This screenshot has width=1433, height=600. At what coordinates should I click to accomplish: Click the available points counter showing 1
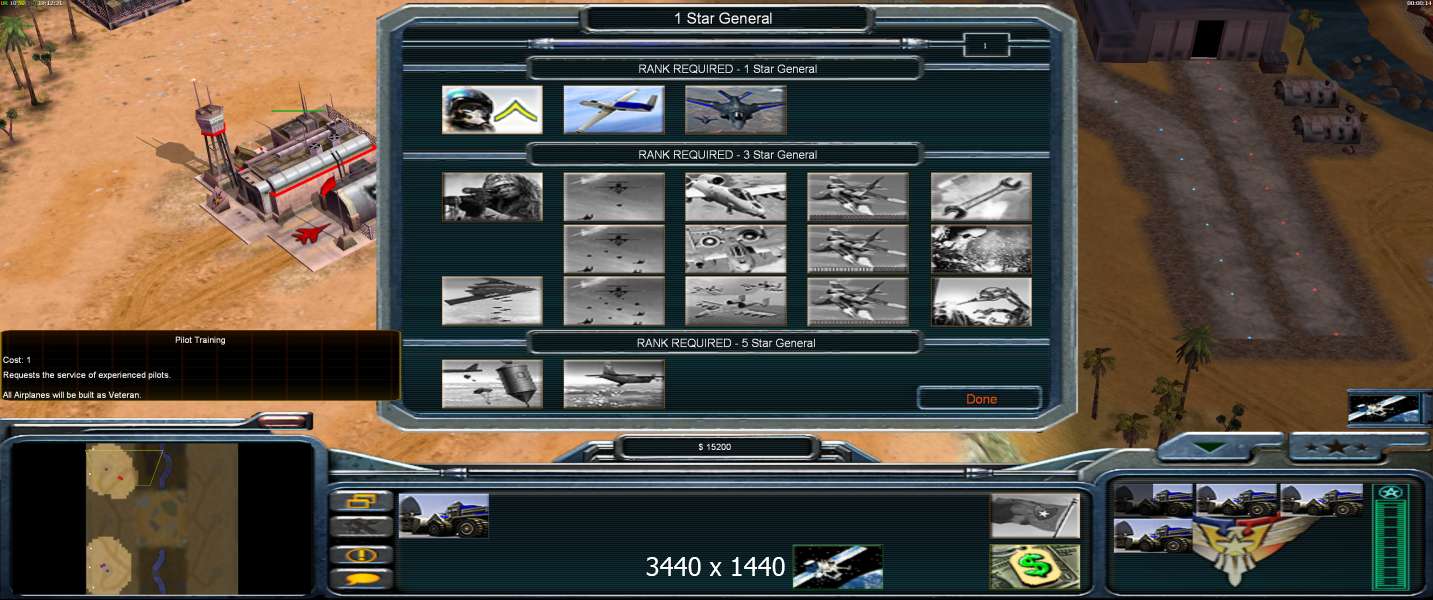[986, 45]
